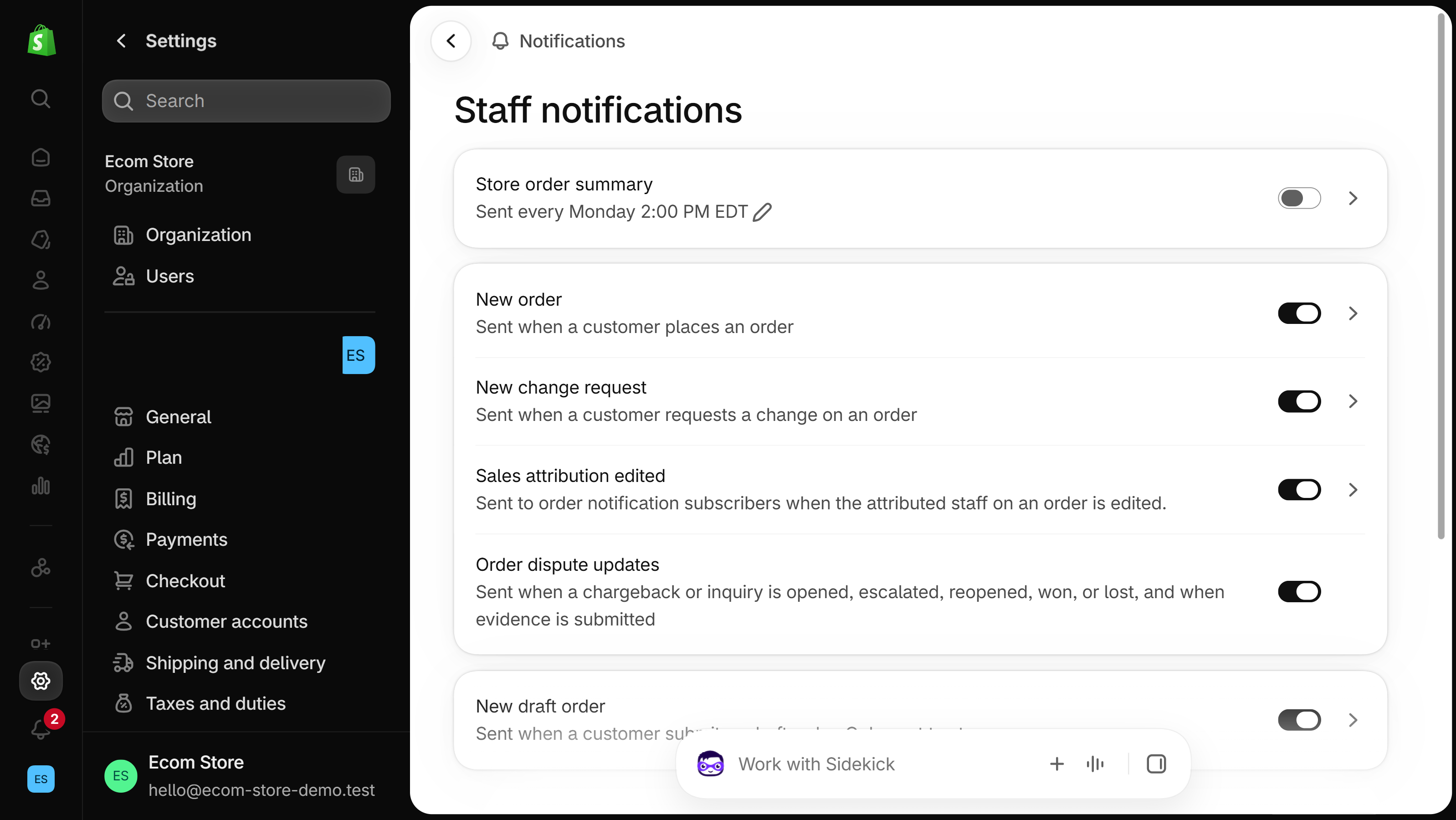Disable the New order notification toggle

pos(1299,313)
